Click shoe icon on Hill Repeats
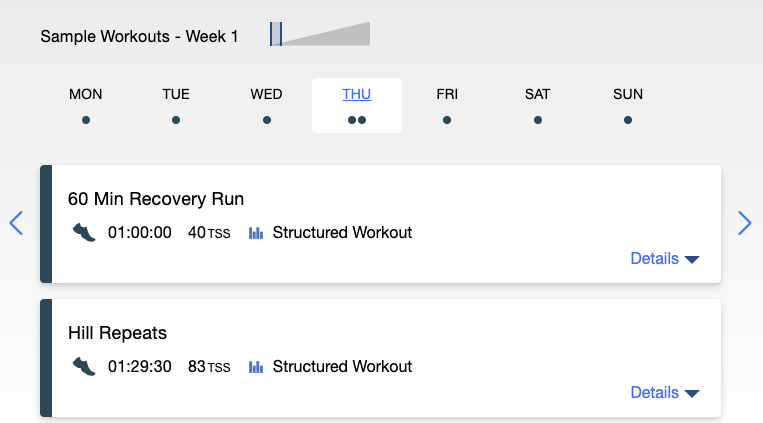Image resolution: width=763 pixels, height=423 pixels. [x=84, y=366]
